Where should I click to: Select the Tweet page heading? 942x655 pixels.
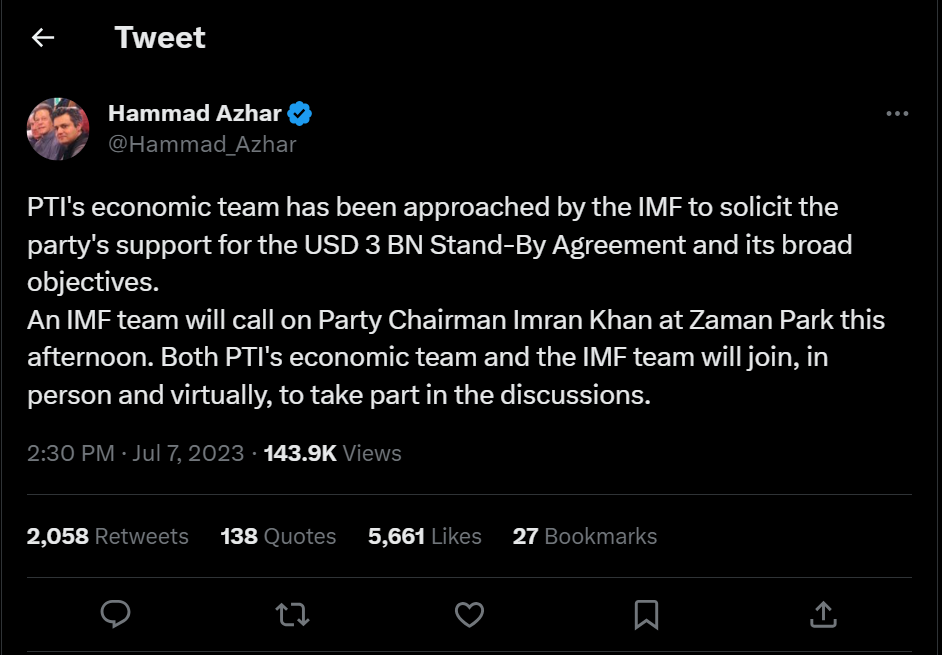coord(160,37)
